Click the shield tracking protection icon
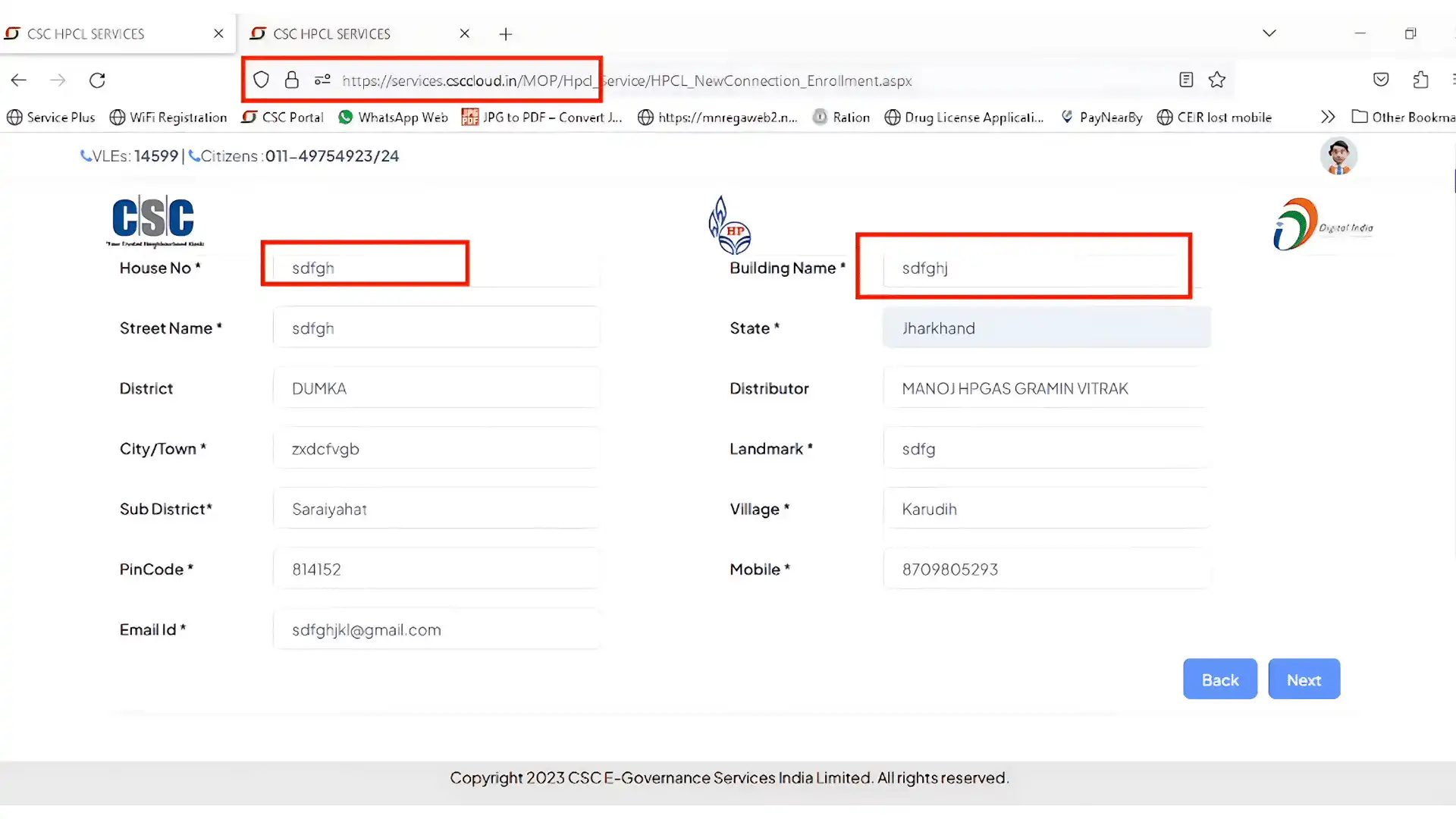1456x819 pixels. (261, 80)
